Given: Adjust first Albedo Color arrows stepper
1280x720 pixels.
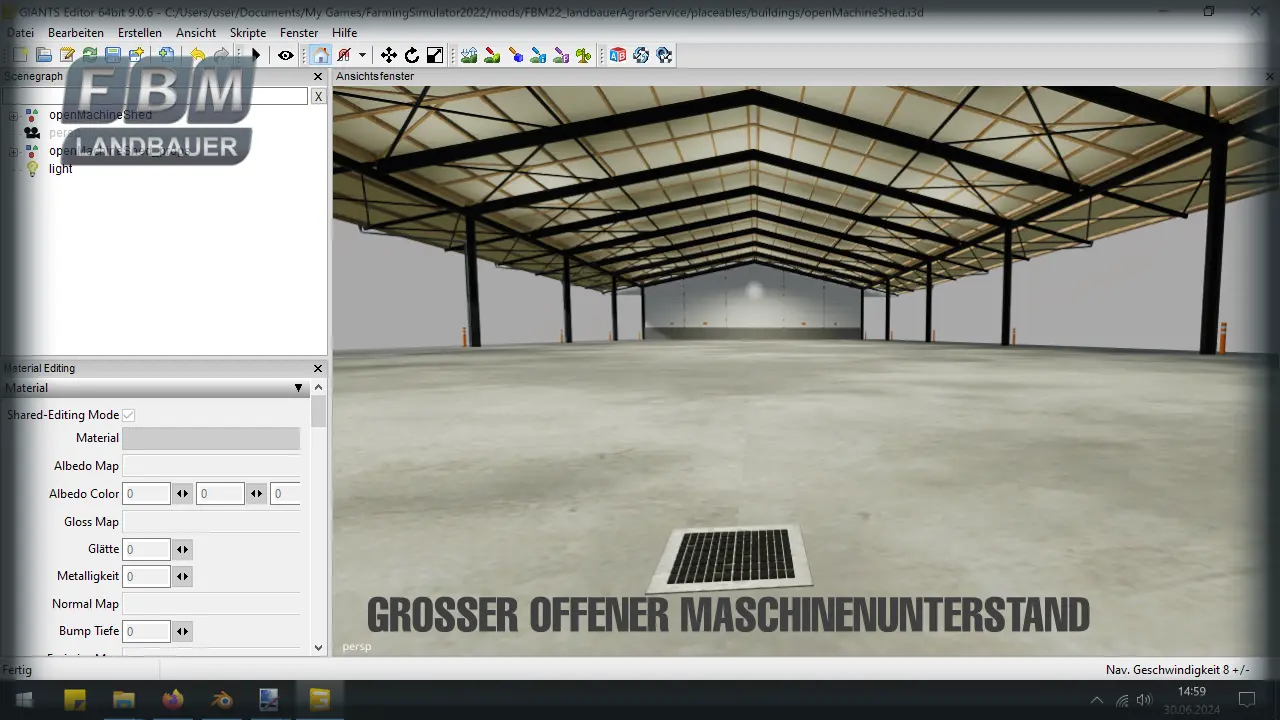Looking at the screenshot, I should coord(182,494).
